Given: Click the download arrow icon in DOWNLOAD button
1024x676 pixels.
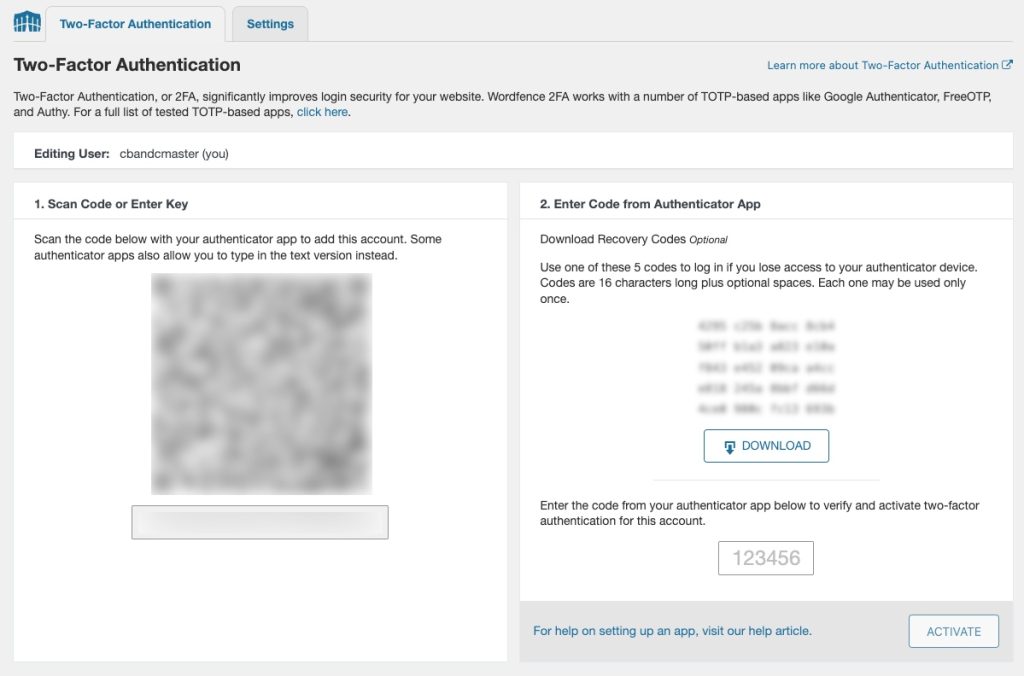Looking at the screenshot, I should point(729,447).
